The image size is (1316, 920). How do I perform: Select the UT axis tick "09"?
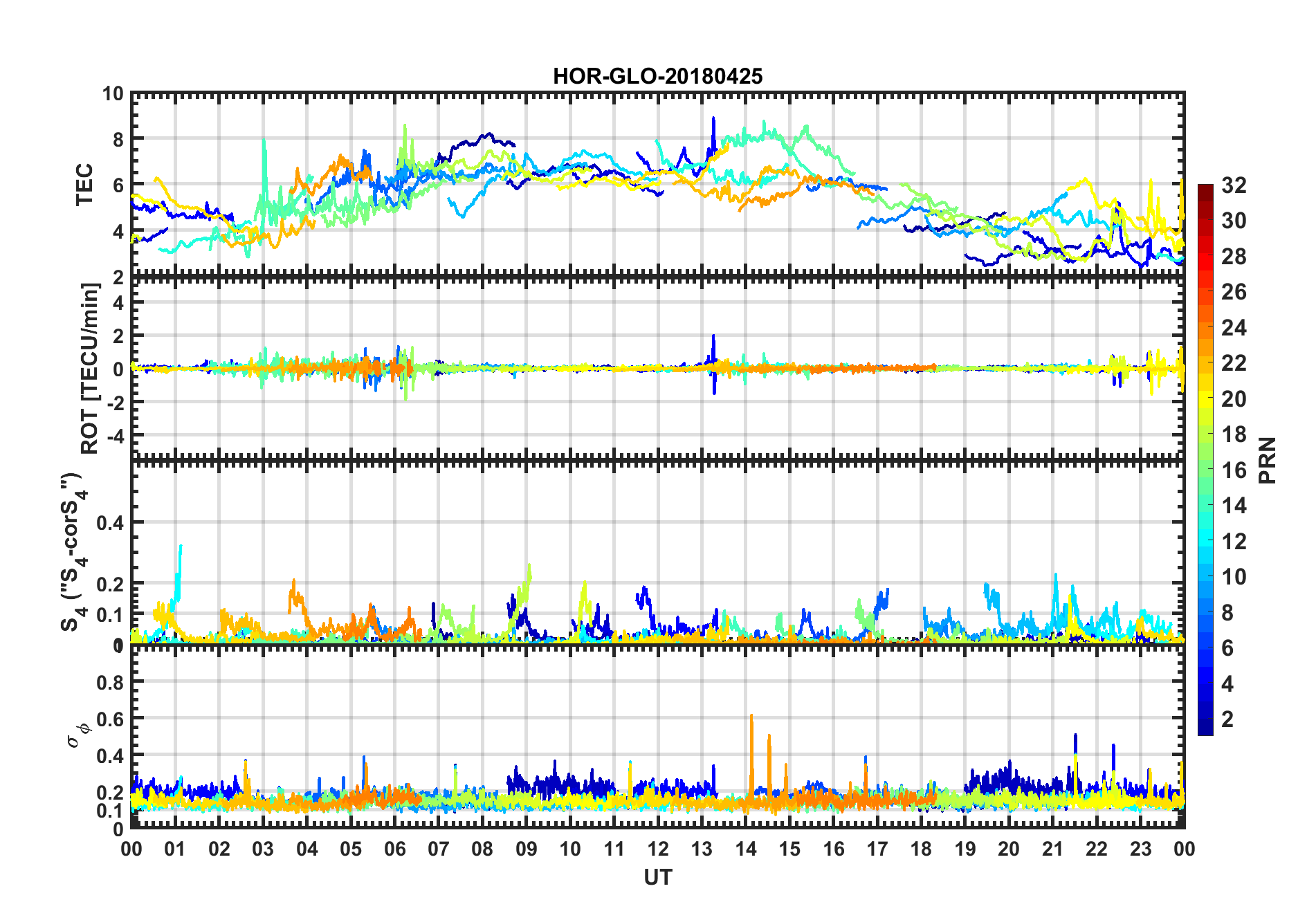(526, 849)
